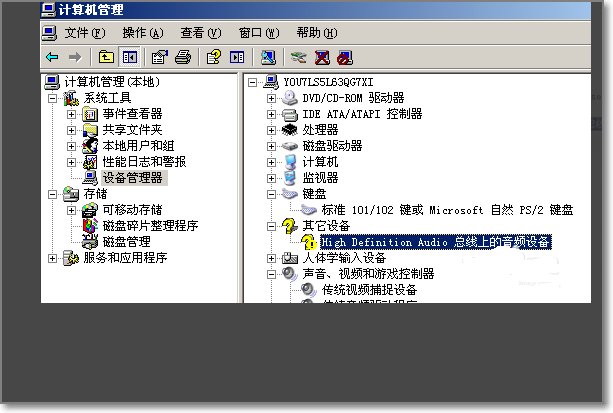
Task: Expand the 人体学输入设备 category
Action: [x=271, y=258]
